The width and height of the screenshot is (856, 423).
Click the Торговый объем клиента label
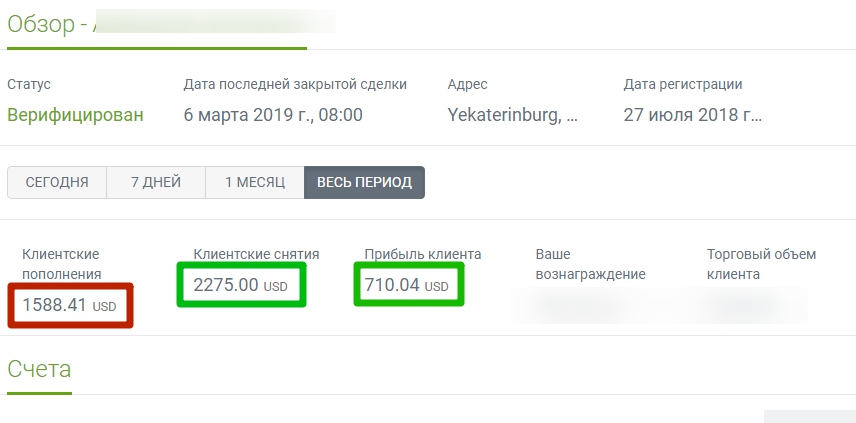click(x=762, y=264)
